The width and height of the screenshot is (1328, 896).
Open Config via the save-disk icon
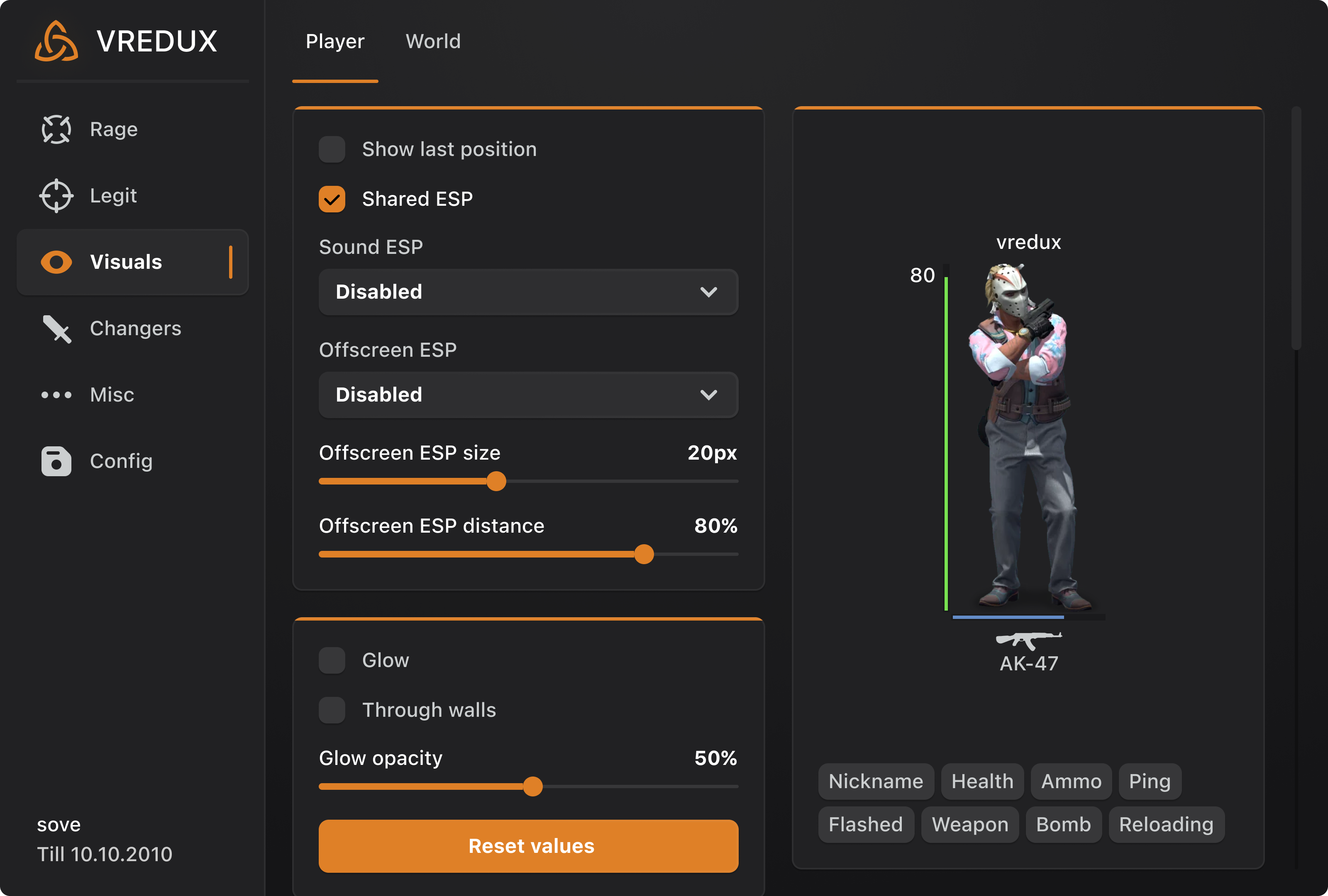click(x=56, y=461)
